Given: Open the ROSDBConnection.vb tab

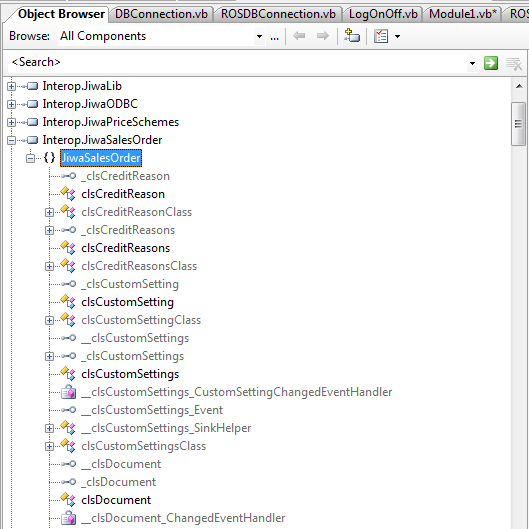Looking at the screenshot, I should (x=278, y=14).
